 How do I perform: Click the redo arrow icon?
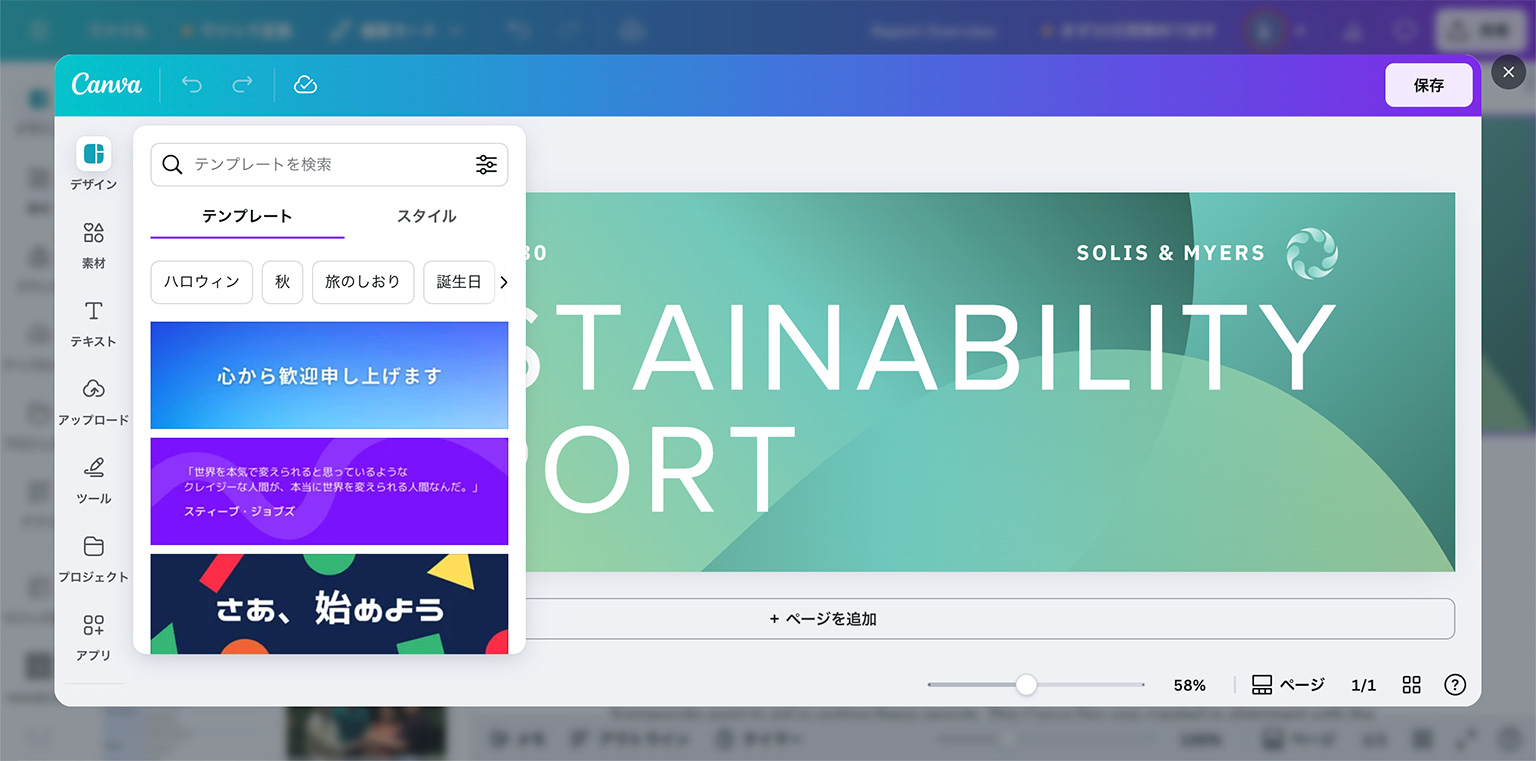click(x=242, y=85)
